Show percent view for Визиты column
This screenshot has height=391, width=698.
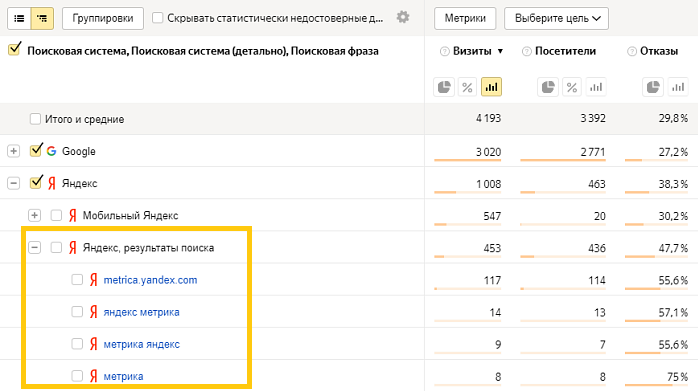tap(467, 87)
